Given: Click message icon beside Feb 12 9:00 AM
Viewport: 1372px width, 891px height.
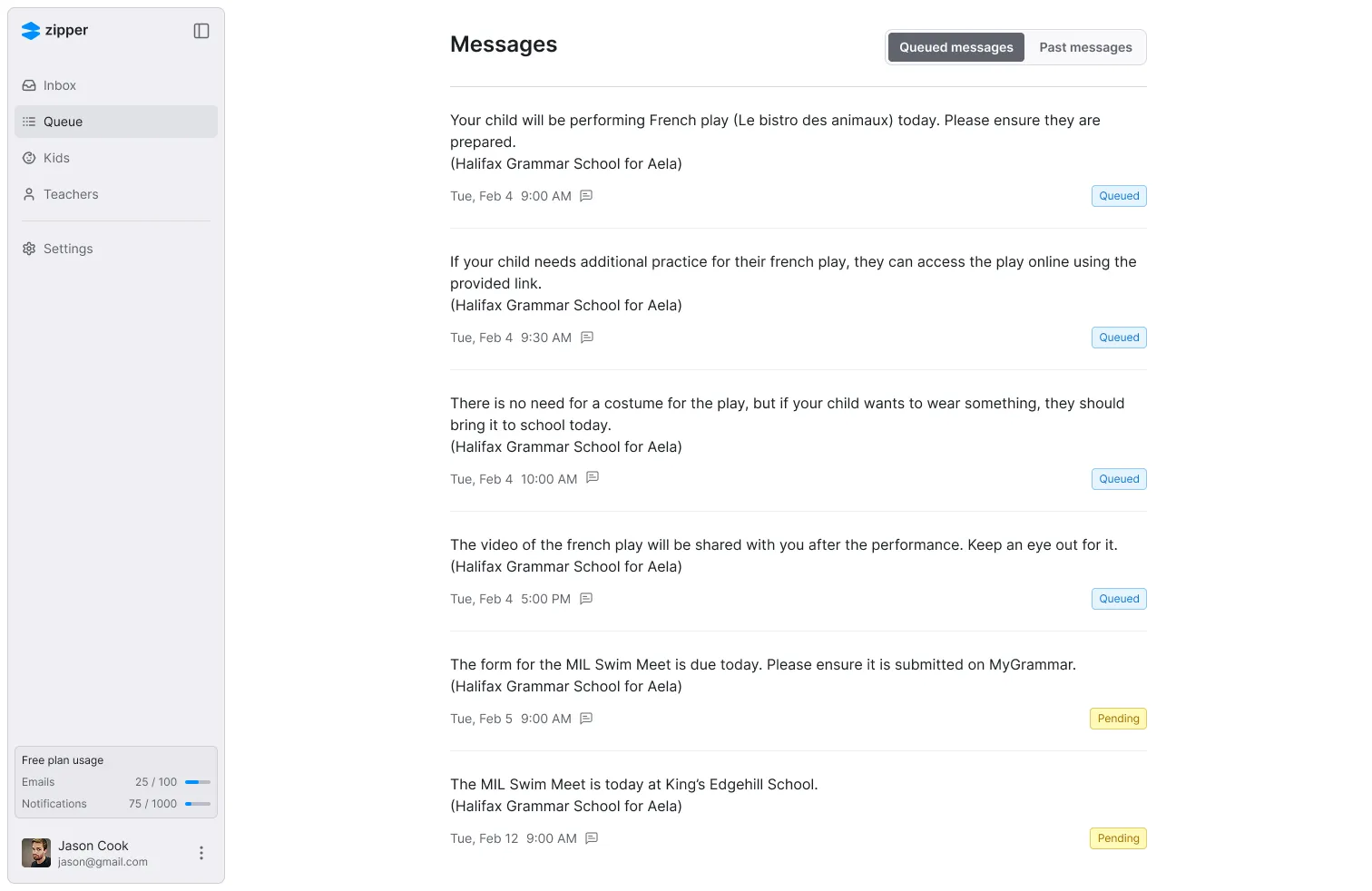Looking at the screenshot, I should pos(592,838).
